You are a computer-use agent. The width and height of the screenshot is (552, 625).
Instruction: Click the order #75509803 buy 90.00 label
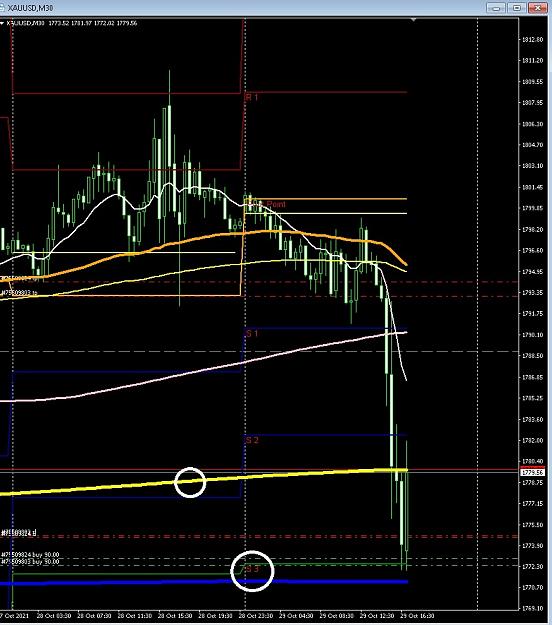coord(30,562)
